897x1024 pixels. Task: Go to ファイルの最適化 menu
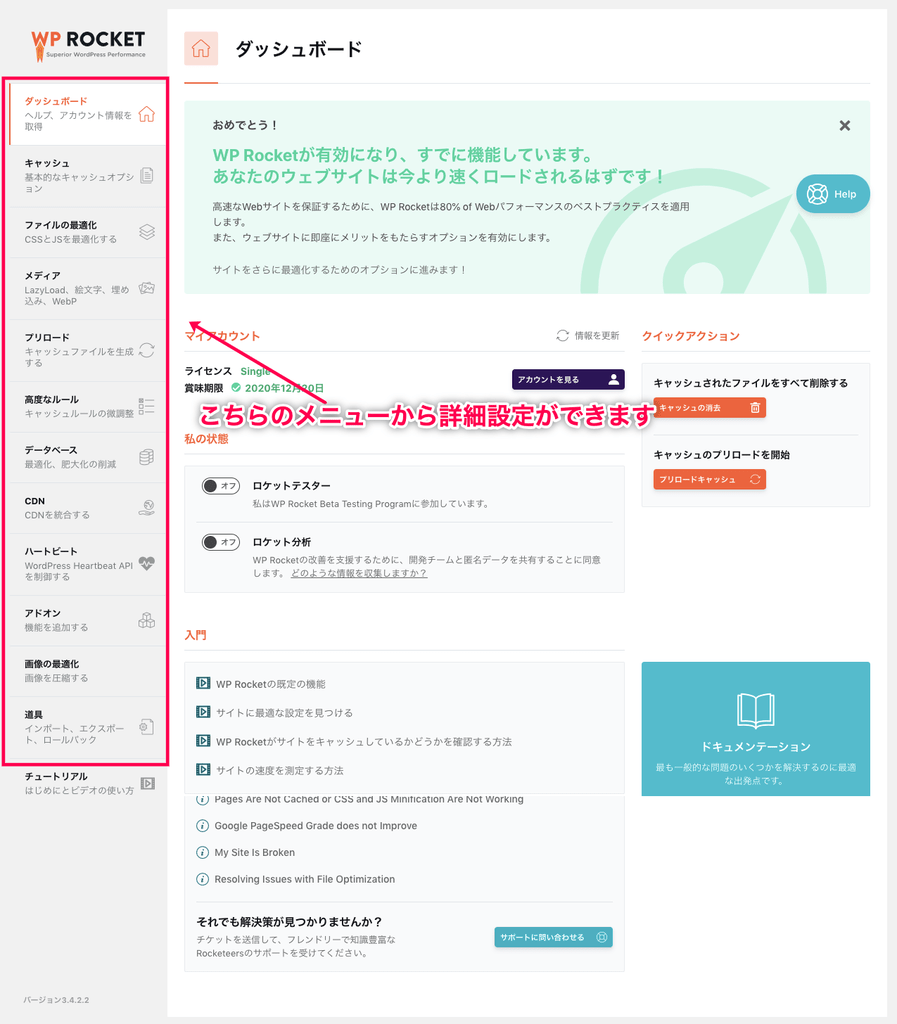87,232
